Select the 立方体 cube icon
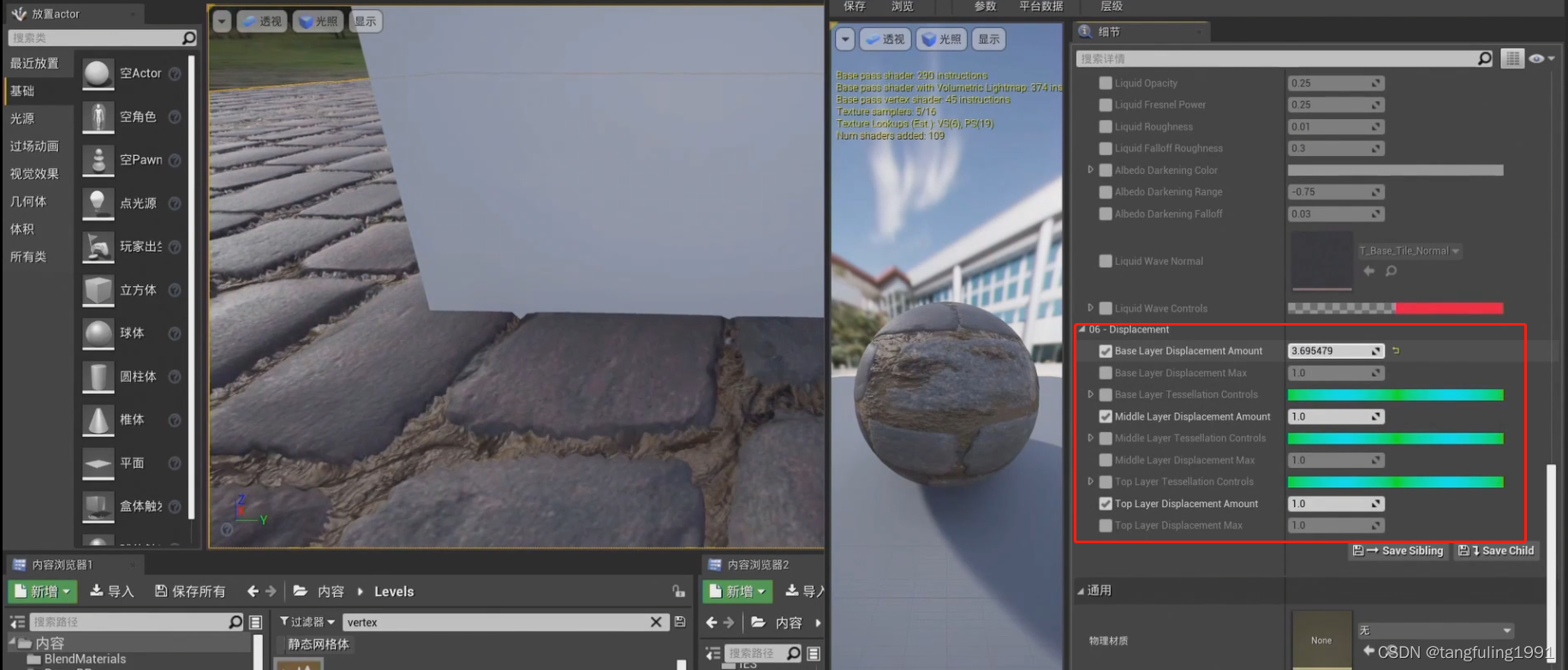 point(98,290)
